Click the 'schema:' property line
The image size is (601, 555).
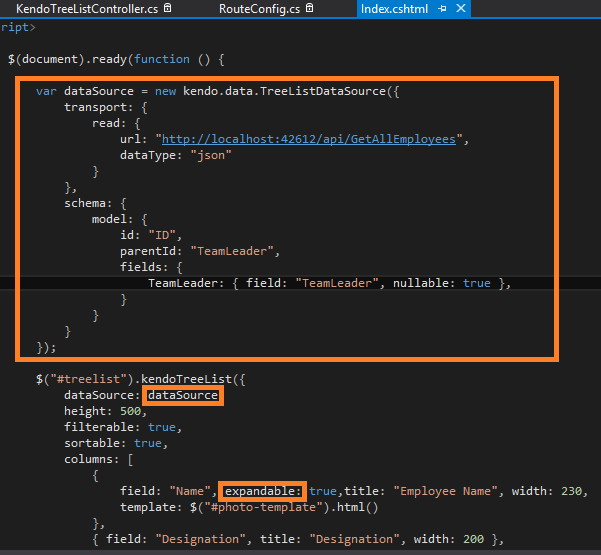[95, 203]
